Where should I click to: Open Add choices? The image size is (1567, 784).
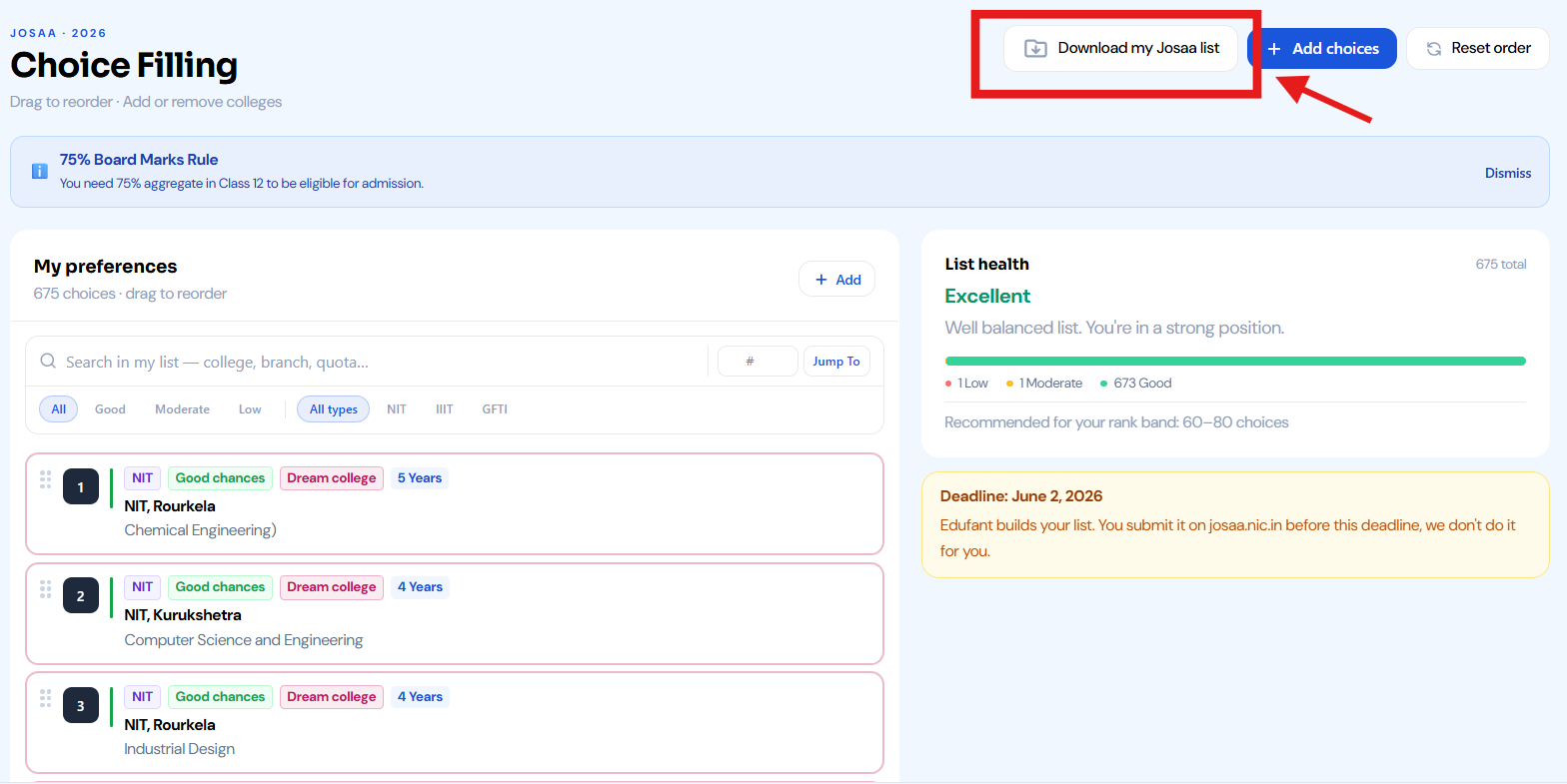coord(1322,48)
